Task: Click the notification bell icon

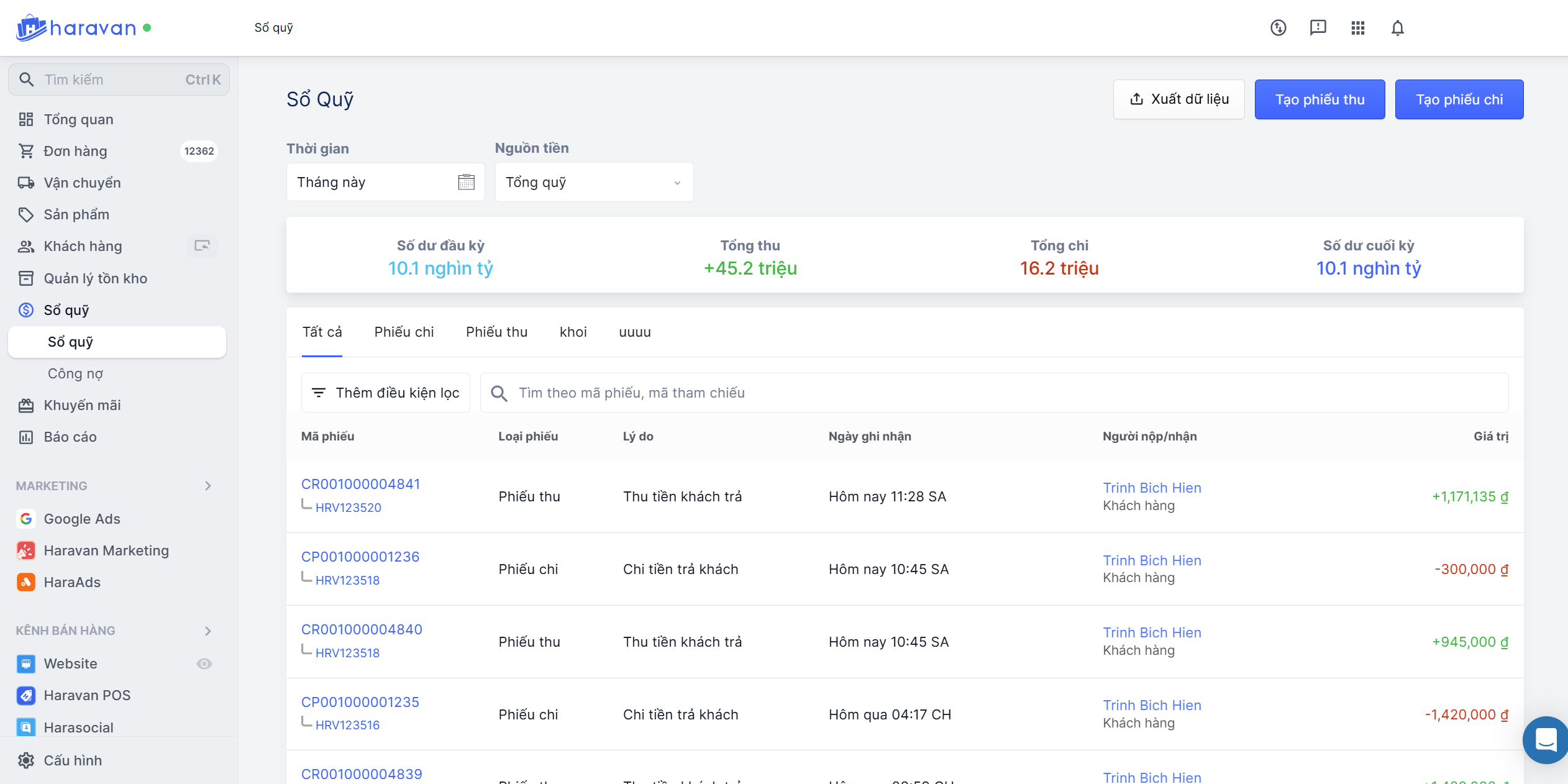Action: tap(1397, 28)
